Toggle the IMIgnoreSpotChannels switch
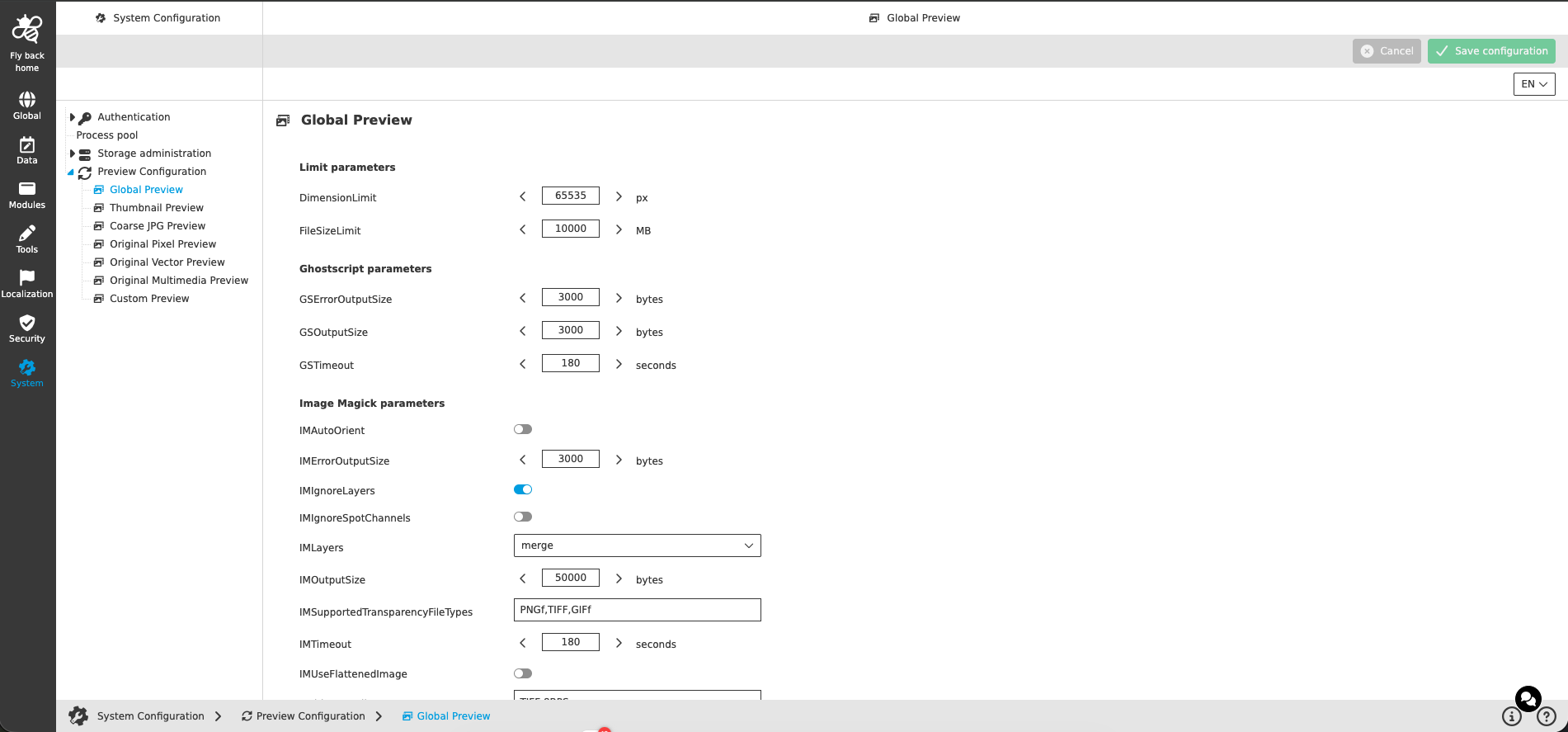 pos(523,517)
